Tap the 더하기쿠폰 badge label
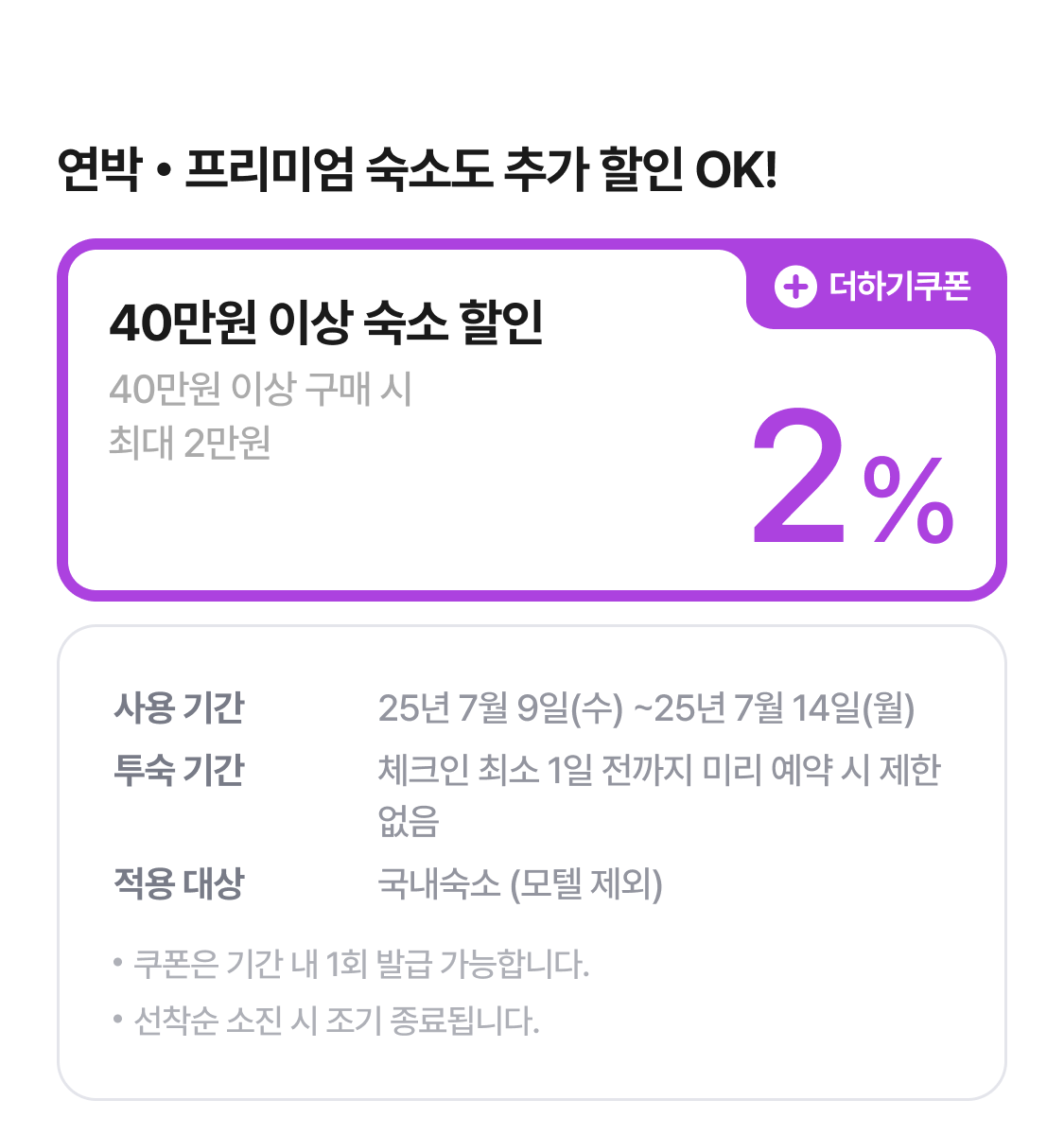 click(x=899, y=286)
